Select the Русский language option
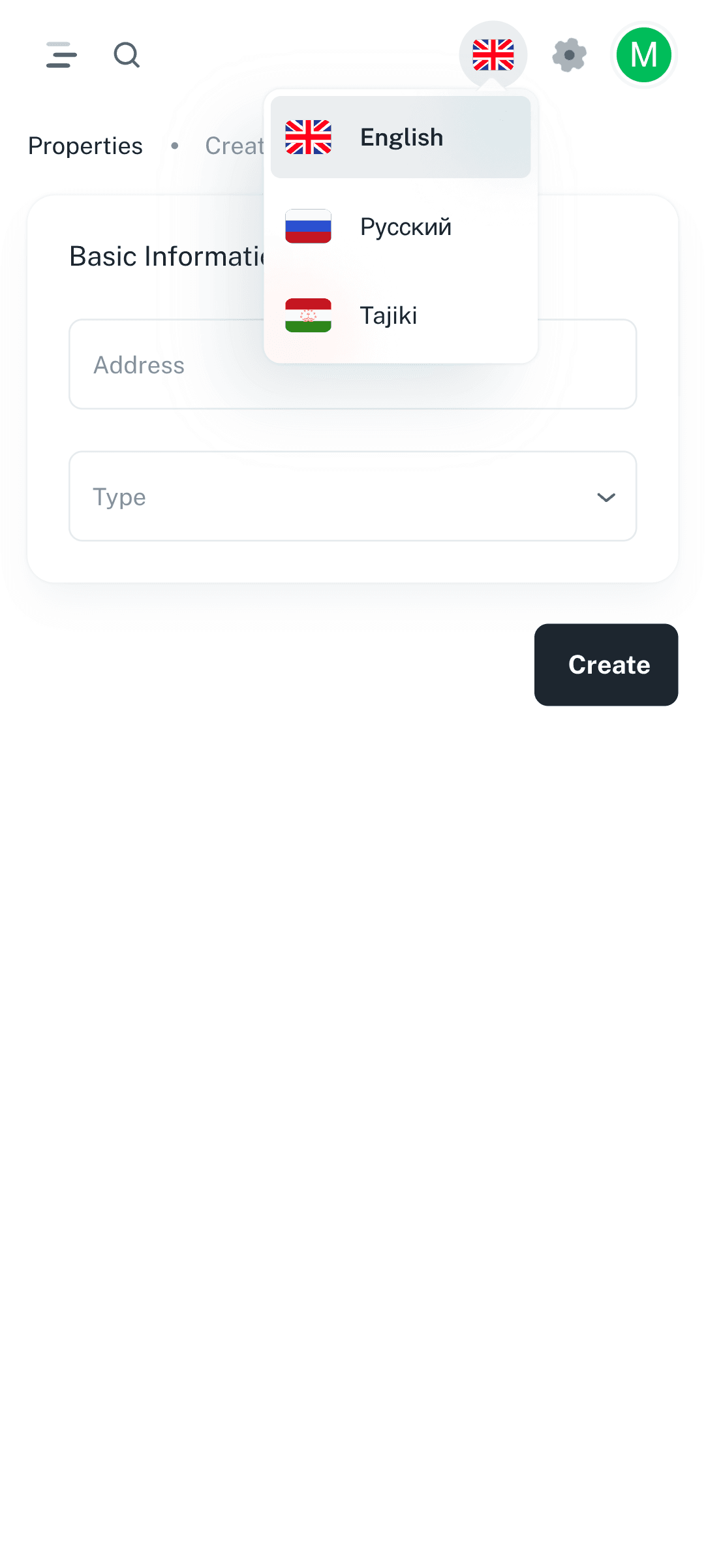 (x=405, y=227)
